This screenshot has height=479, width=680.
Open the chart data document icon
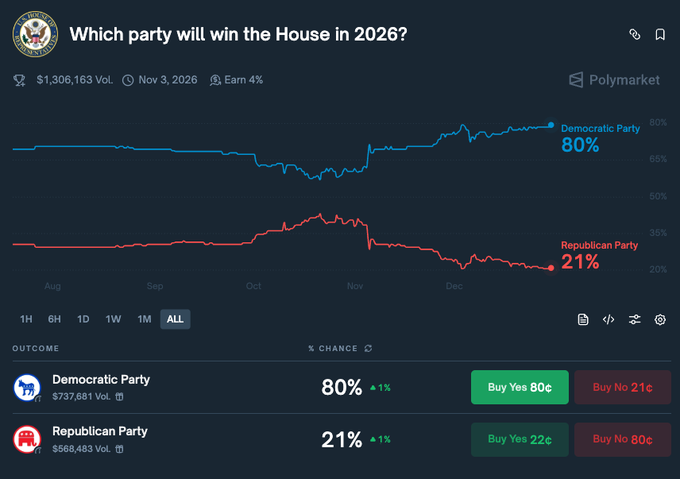[x=583, y=319]
